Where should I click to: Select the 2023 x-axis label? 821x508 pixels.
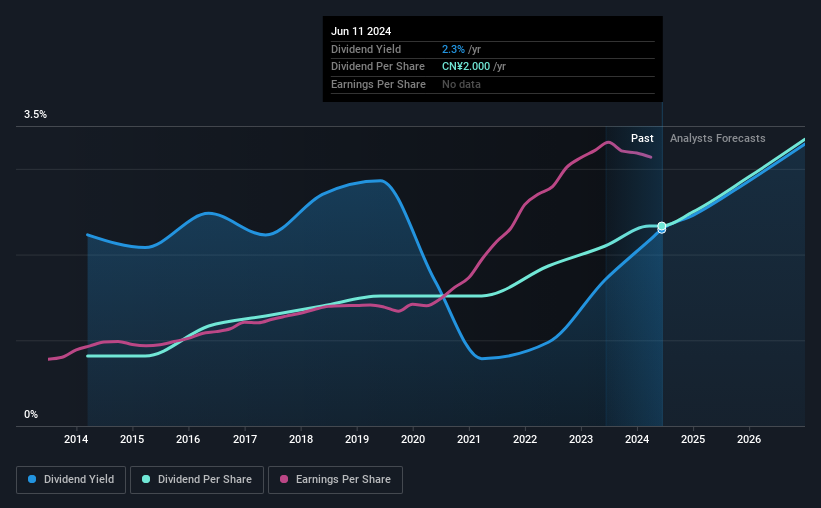(581, 439)
